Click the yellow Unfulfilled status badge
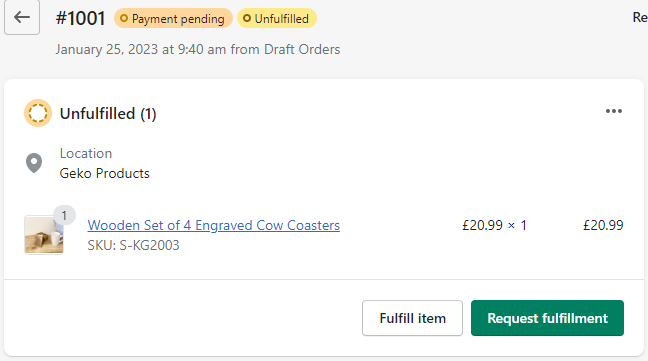This screenshot has width=648, height=361. pos(277,19)
